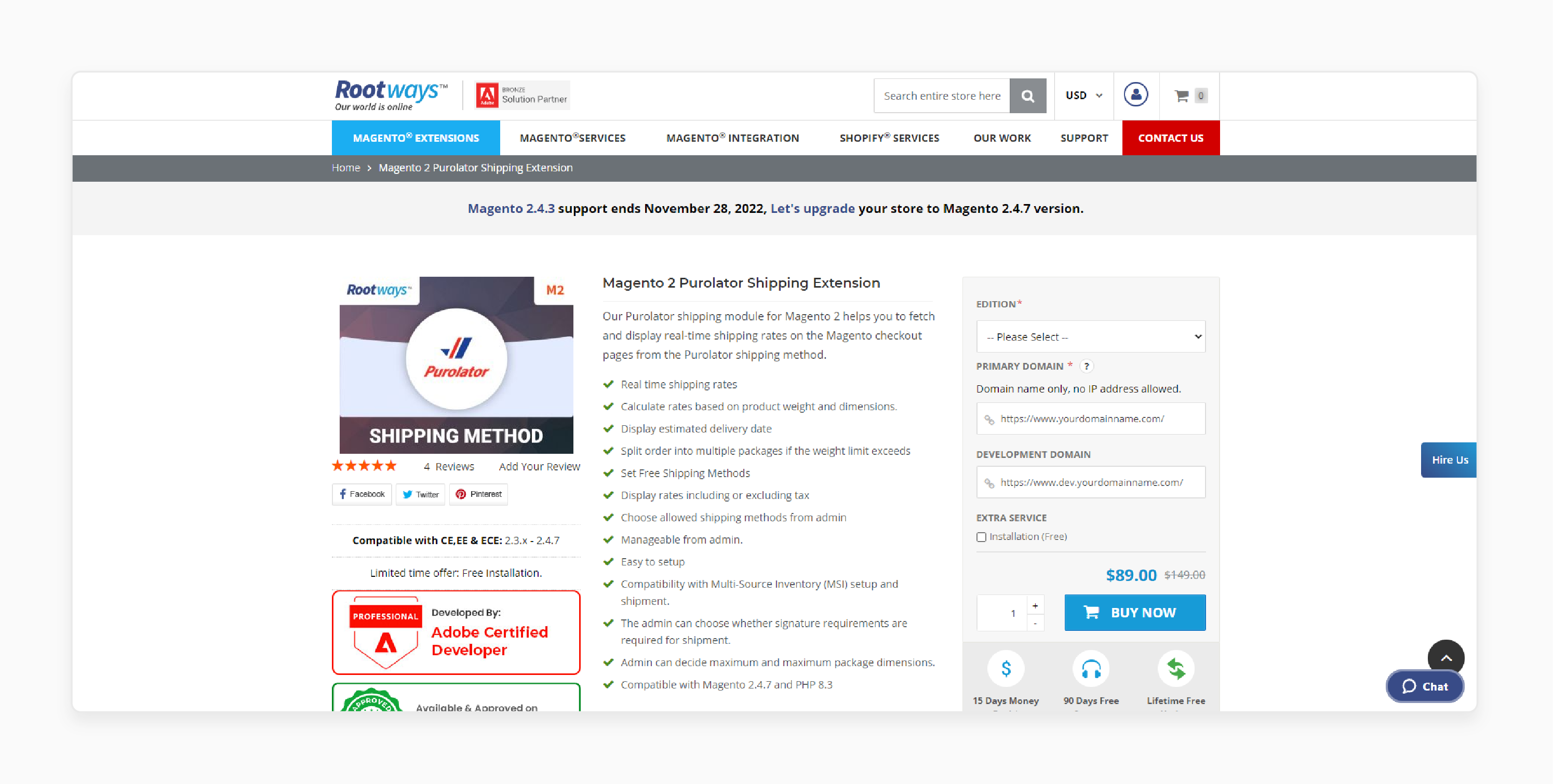1553x784 pixels.
Task: Tick the Installation (Free) checkbox
Action: tap(982, 537)
